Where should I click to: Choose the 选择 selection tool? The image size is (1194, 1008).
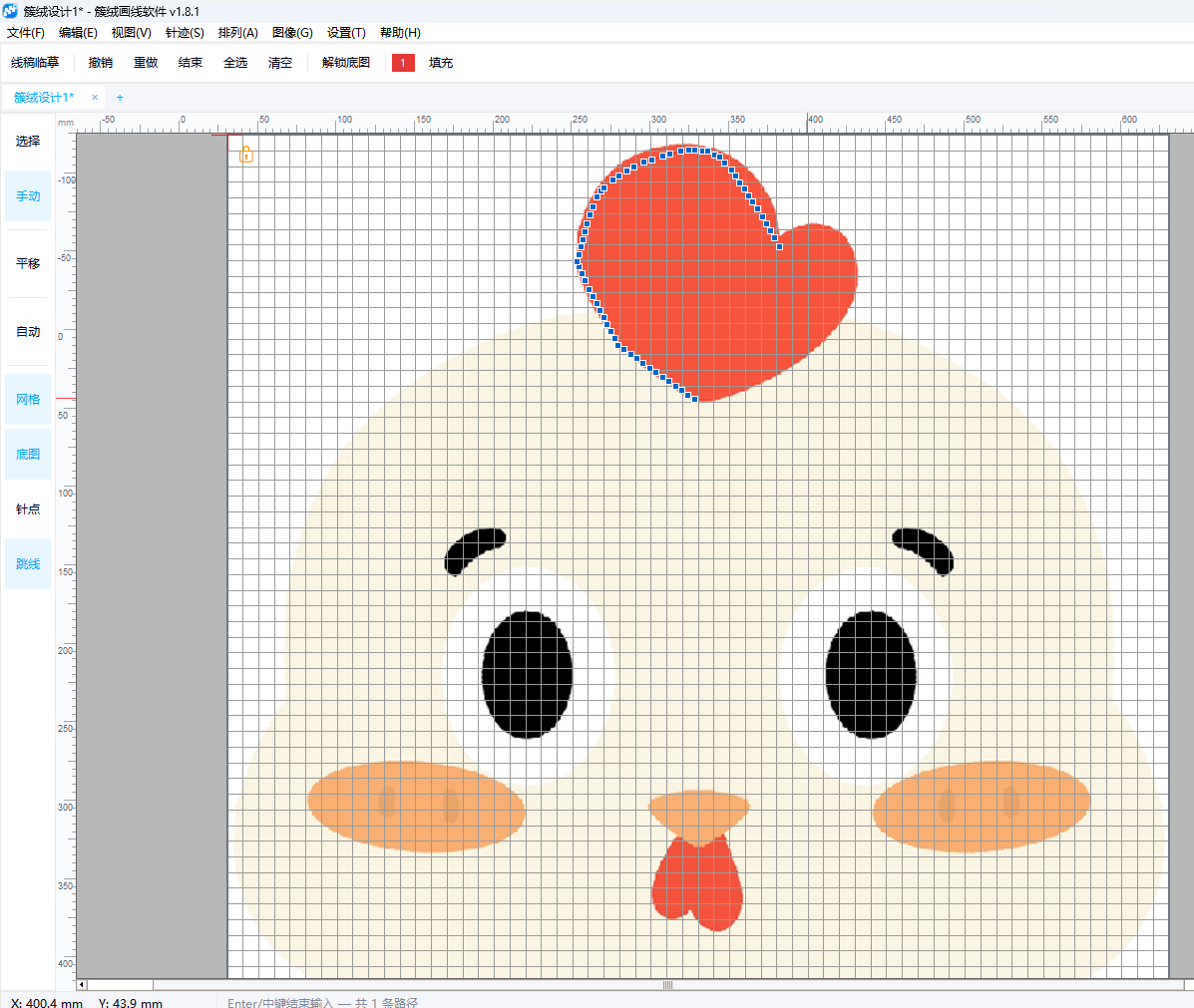coord(28,141)
